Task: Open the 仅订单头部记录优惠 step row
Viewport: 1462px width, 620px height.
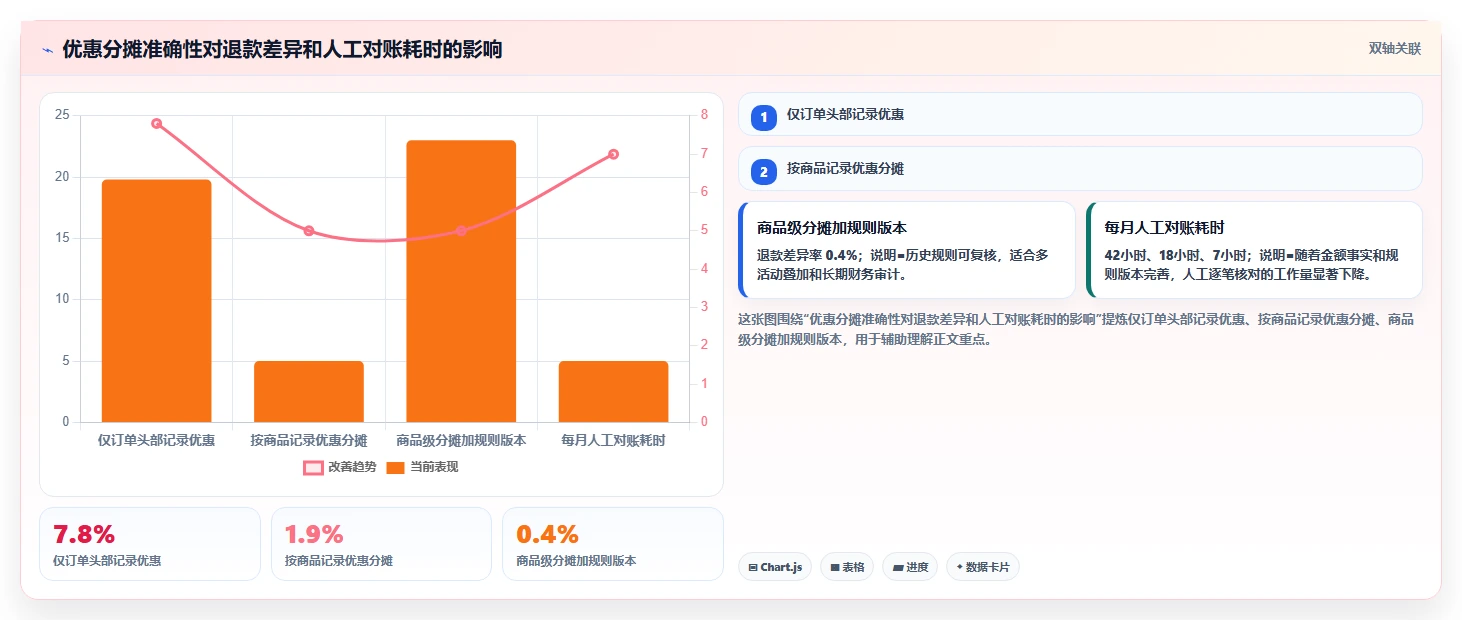Action: (1080, 114)
